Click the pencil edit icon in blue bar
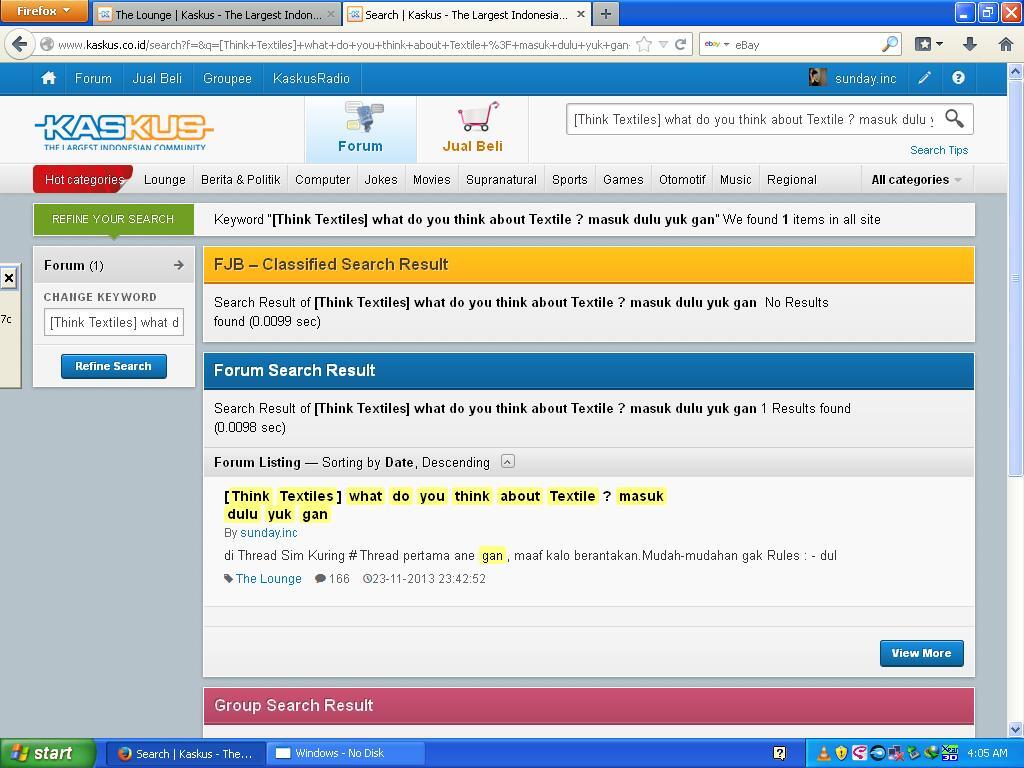The image size is (1024, 768). coord(924,78)
